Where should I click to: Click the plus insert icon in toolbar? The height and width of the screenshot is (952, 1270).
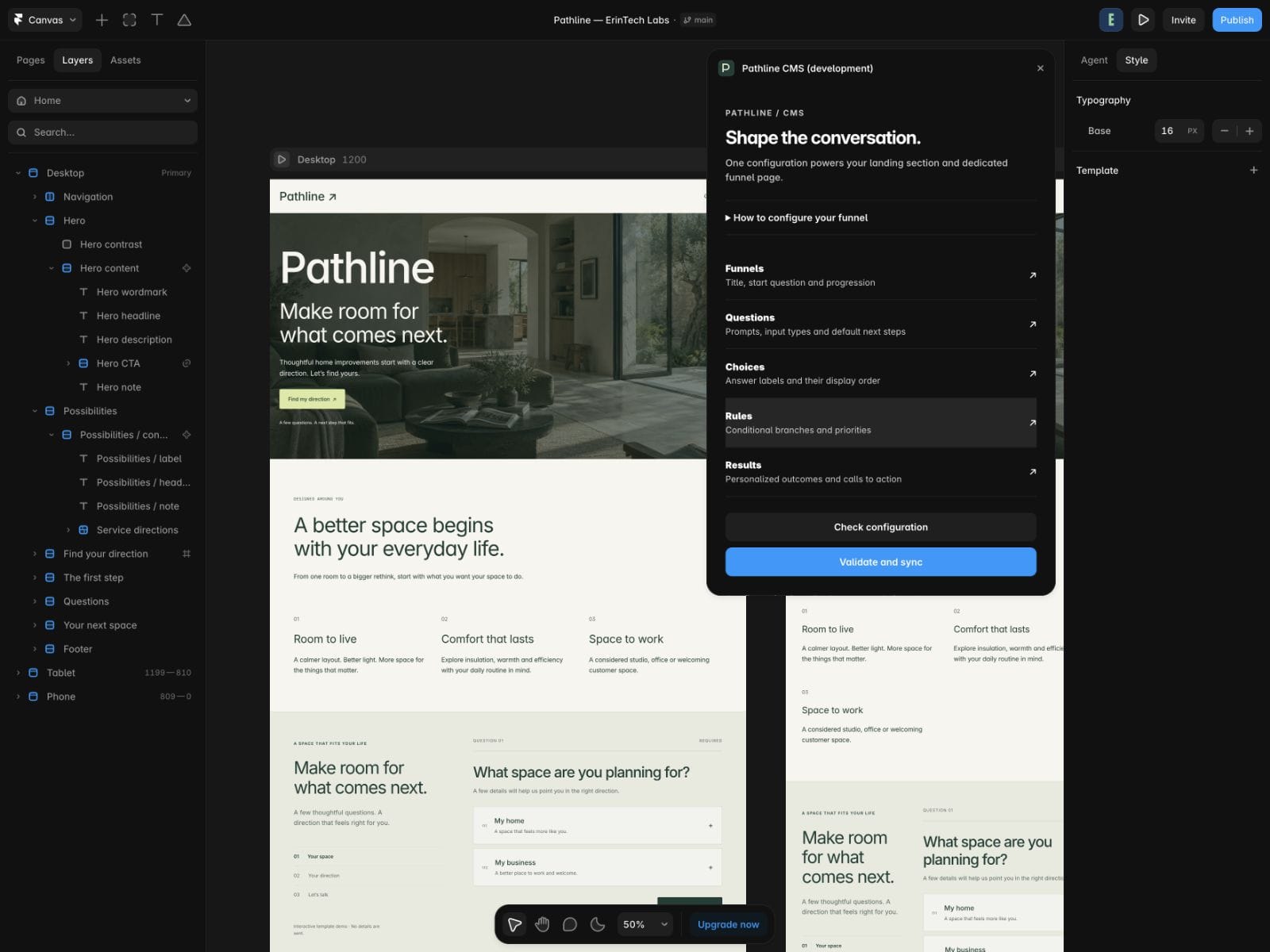[102, 20]
